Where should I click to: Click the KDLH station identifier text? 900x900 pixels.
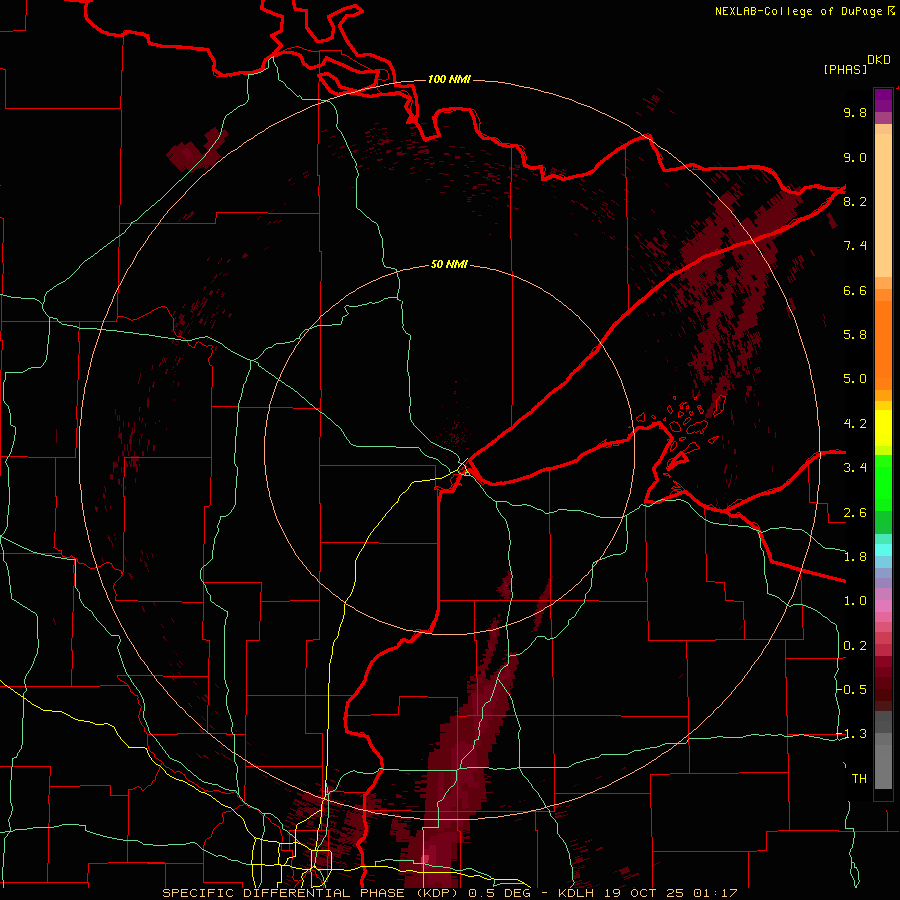coord(577,893)
